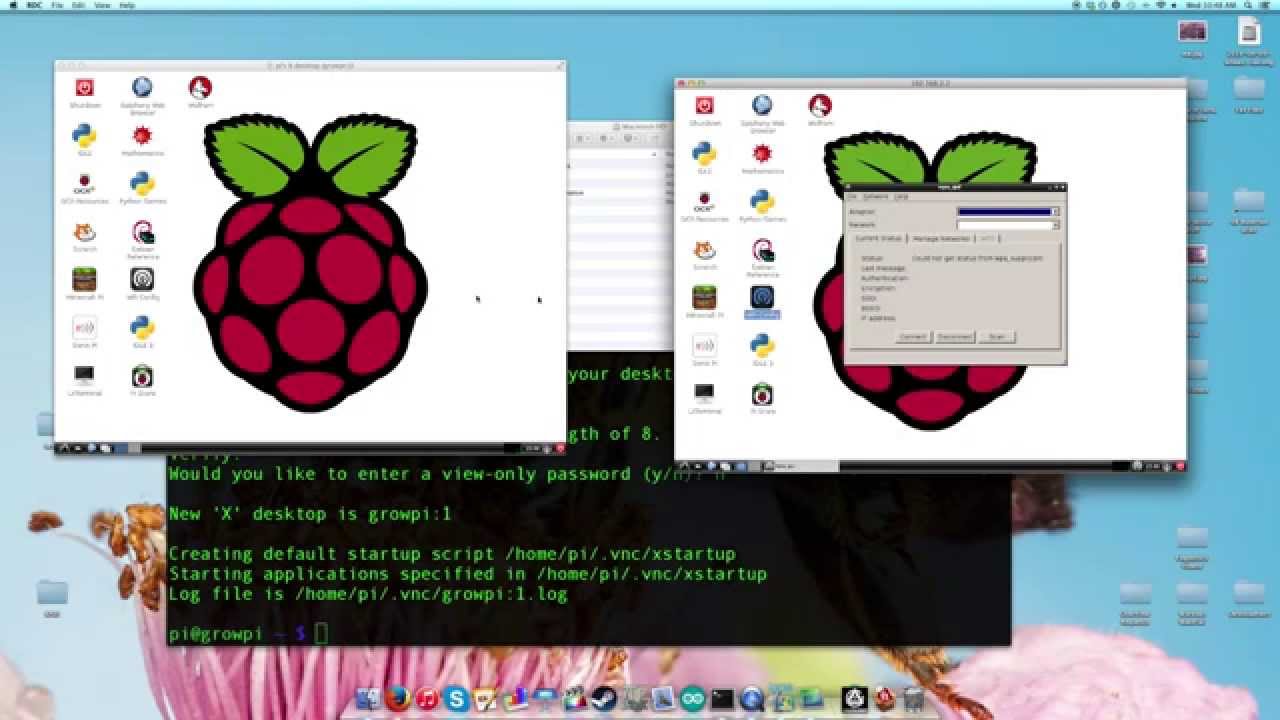Open the Edit menu in macOS menu bar
Viewport: 1280px width, 720px height.
point(79,5)
